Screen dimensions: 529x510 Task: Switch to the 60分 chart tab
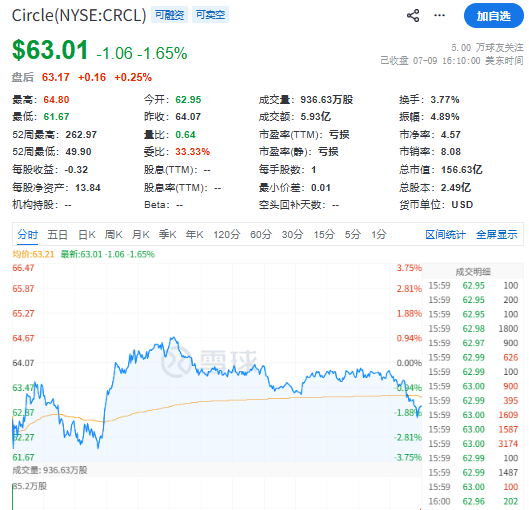coord(261,234)
